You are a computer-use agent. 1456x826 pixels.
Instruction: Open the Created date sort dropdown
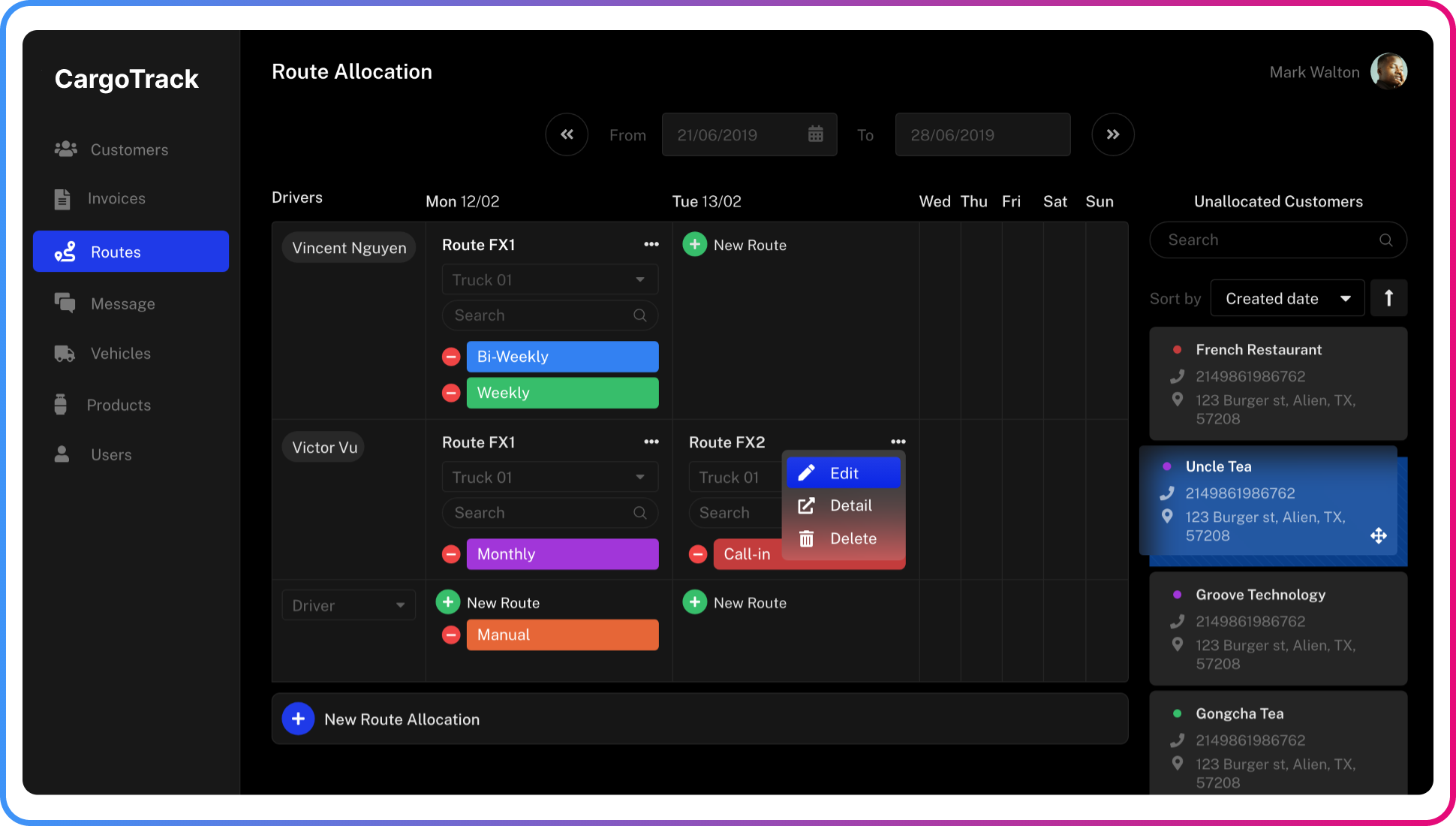(x=1287, y=298)
